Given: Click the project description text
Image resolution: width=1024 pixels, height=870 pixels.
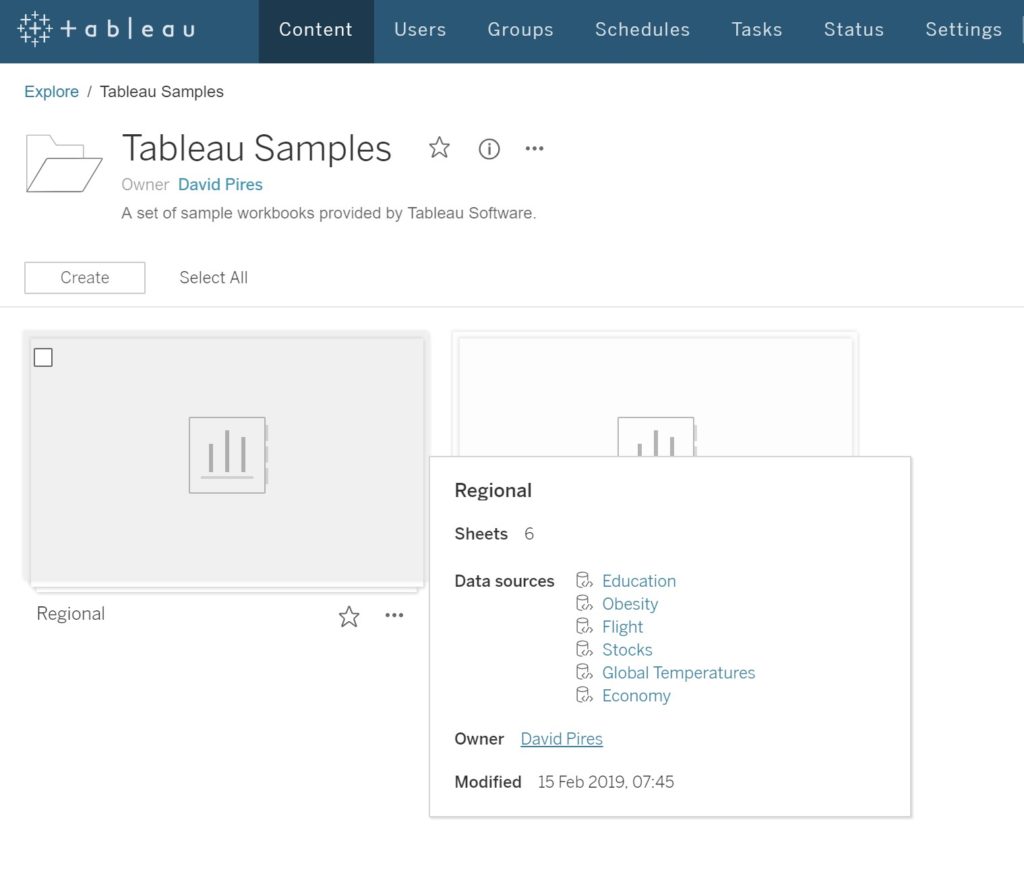Looking at the screenshot, I should tap(328, 214).
